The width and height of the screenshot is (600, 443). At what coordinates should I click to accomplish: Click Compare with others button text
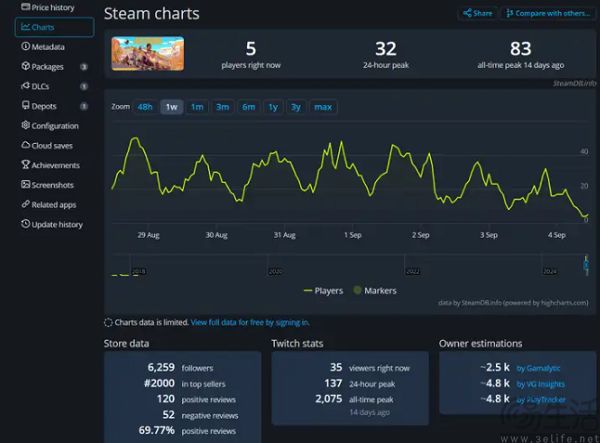553,13
